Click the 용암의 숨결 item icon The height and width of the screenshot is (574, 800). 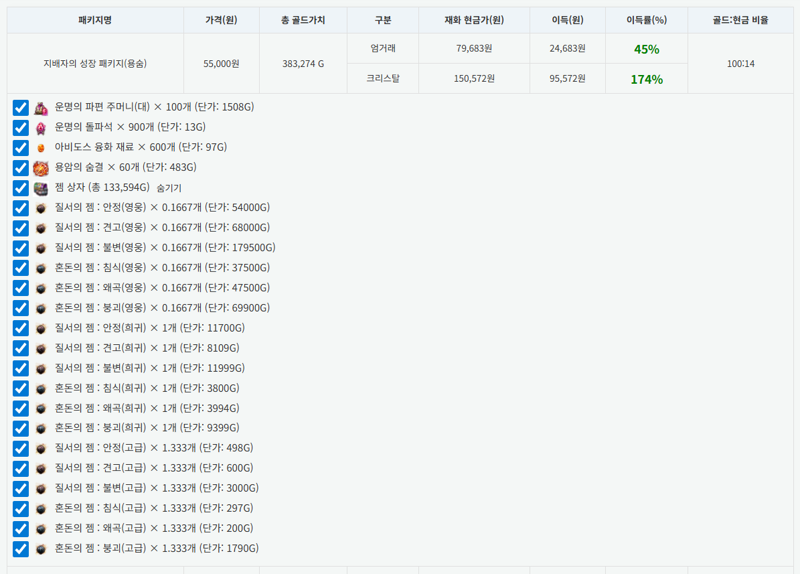pos(41,168)
